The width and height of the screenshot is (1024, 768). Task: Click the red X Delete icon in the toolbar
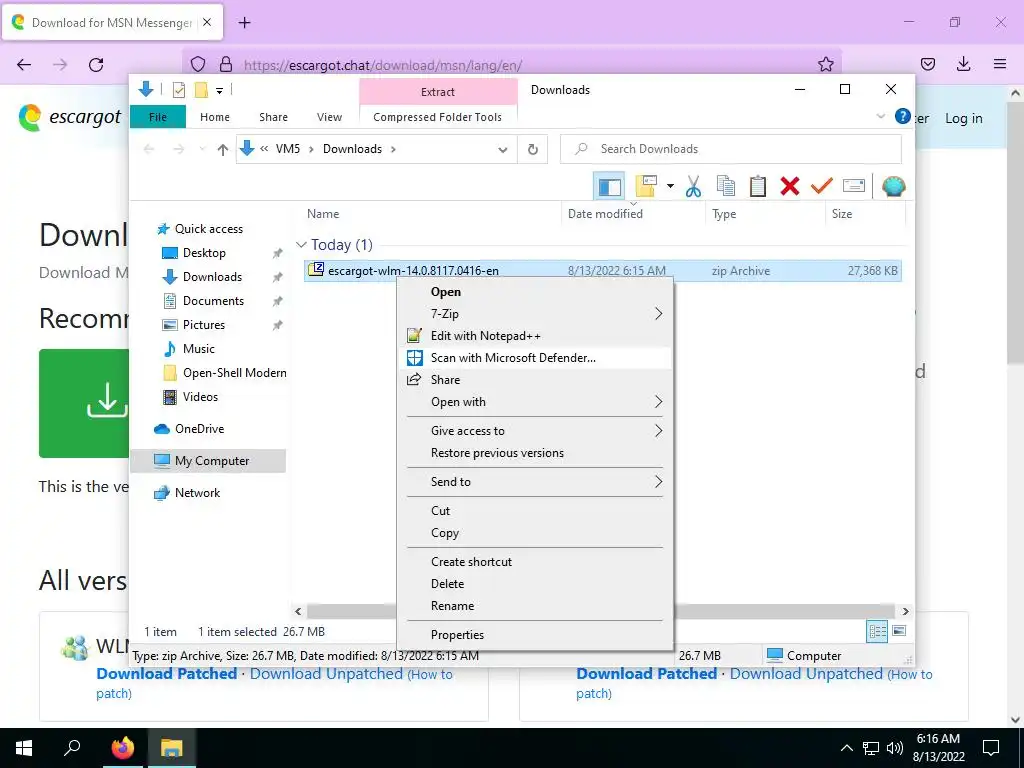click(x=790, y=187)
